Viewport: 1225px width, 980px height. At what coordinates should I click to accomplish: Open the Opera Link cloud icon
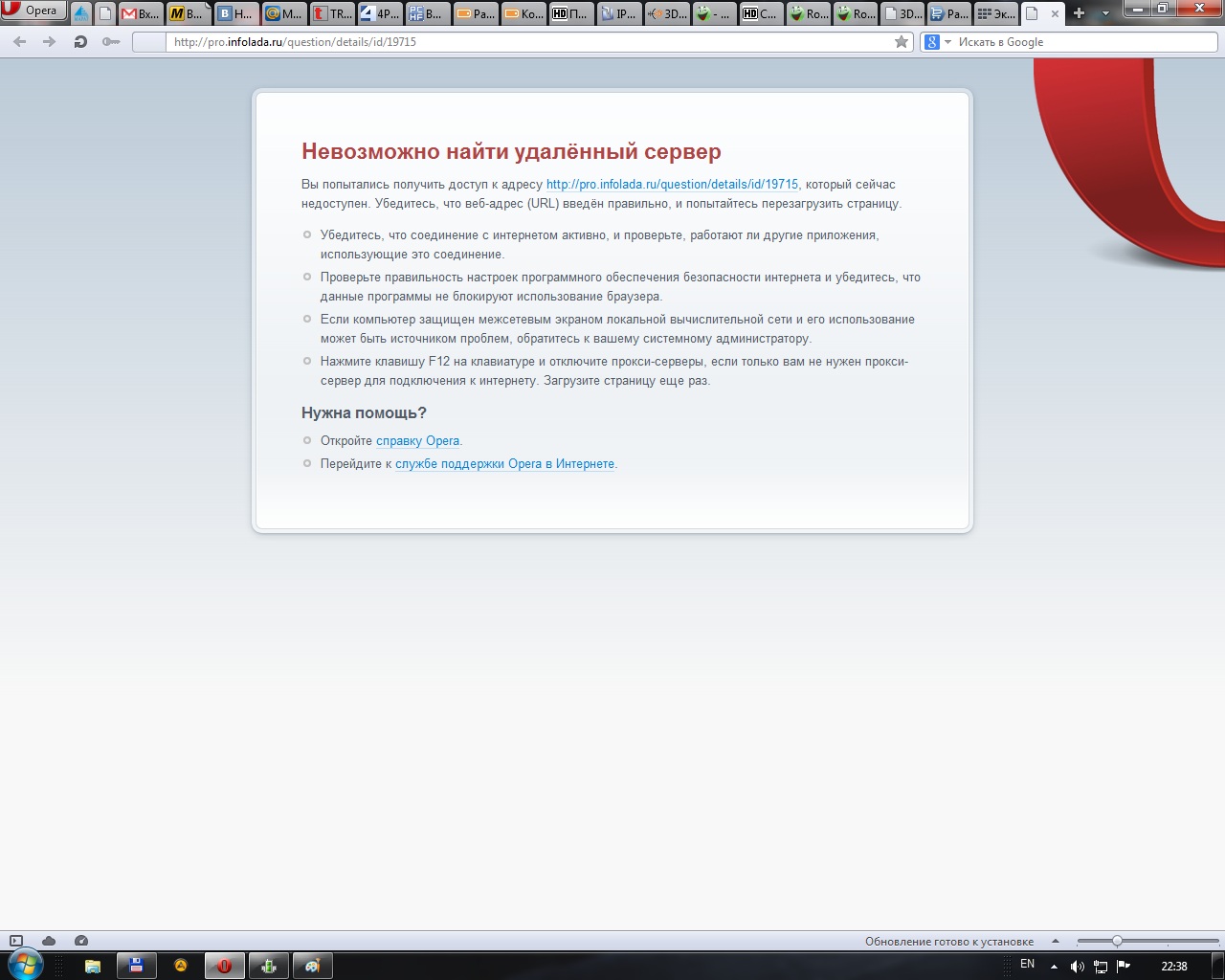click(x=49, y=941)
